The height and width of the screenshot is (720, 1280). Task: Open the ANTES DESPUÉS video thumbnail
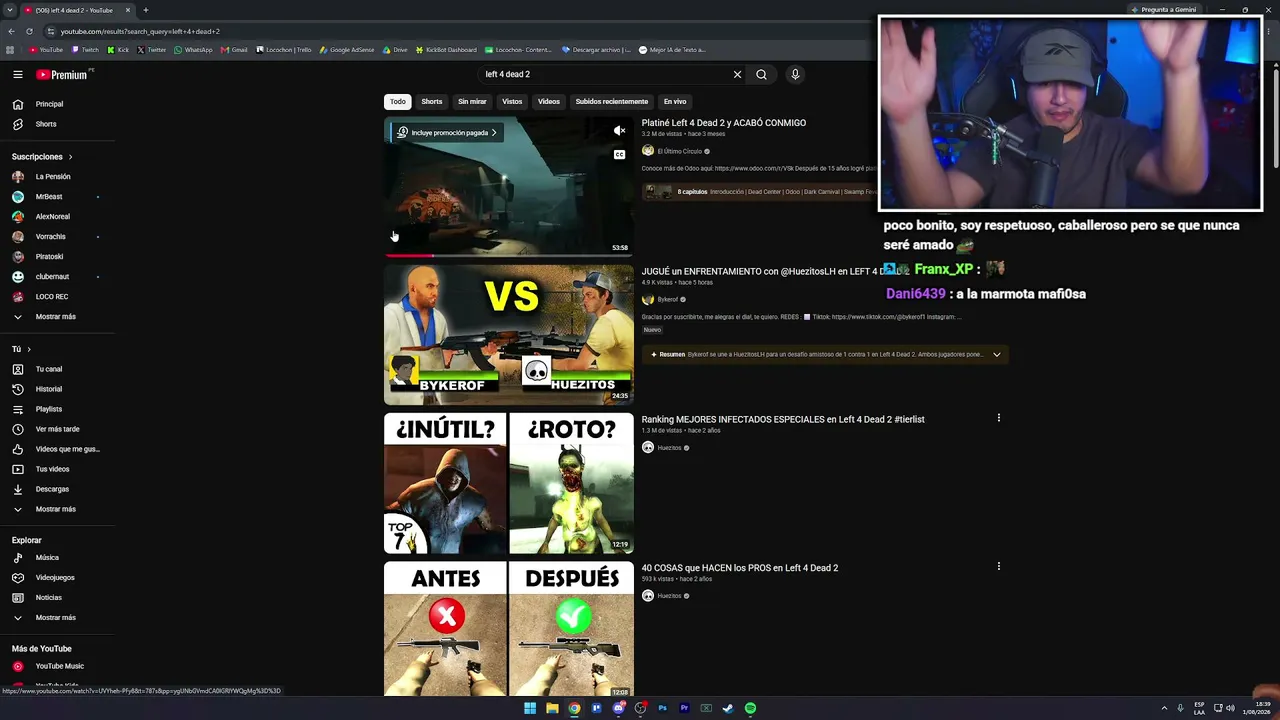[509, 629]
